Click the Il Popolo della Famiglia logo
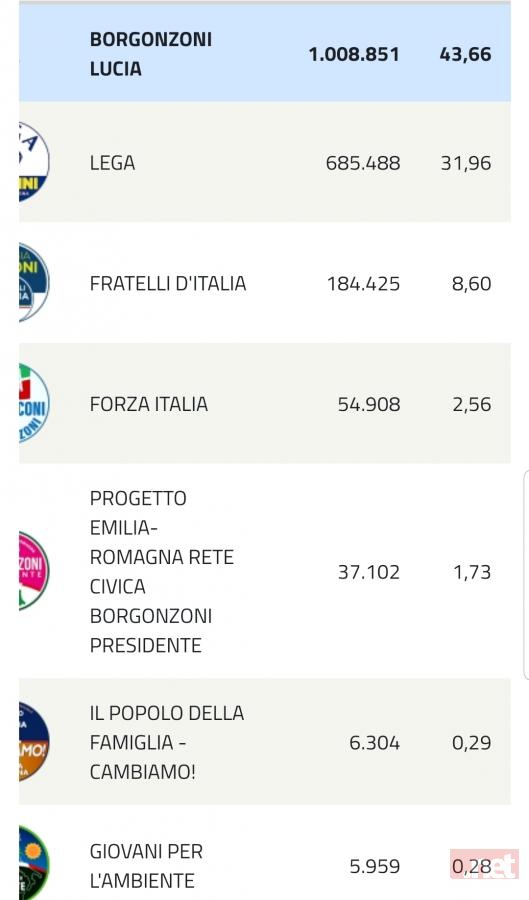529x900 pixels. 34,742
